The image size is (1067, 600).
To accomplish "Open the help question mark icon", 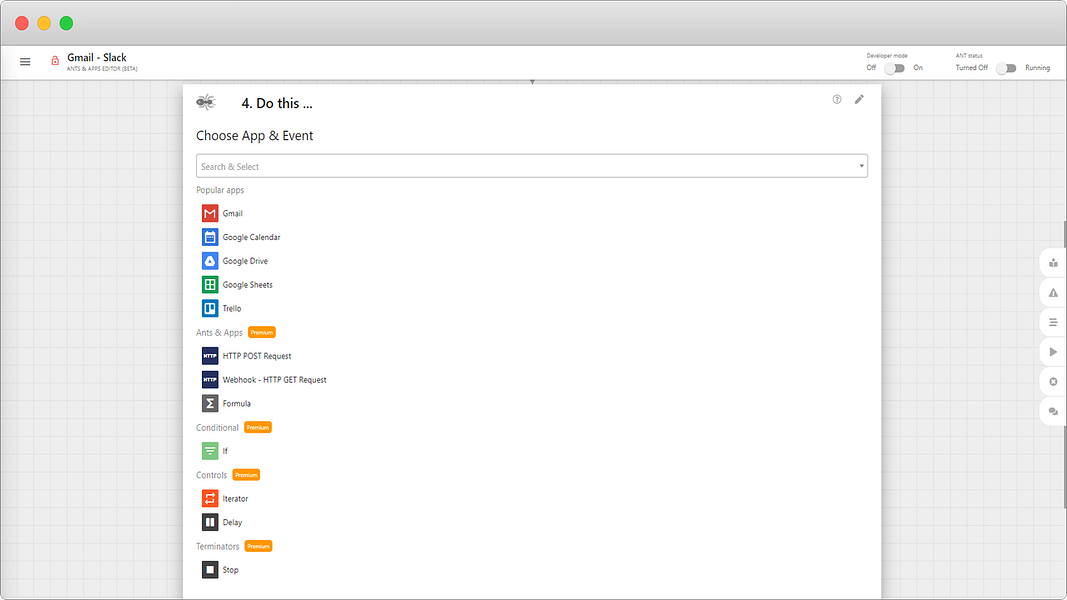I will (x=837, y=99).
